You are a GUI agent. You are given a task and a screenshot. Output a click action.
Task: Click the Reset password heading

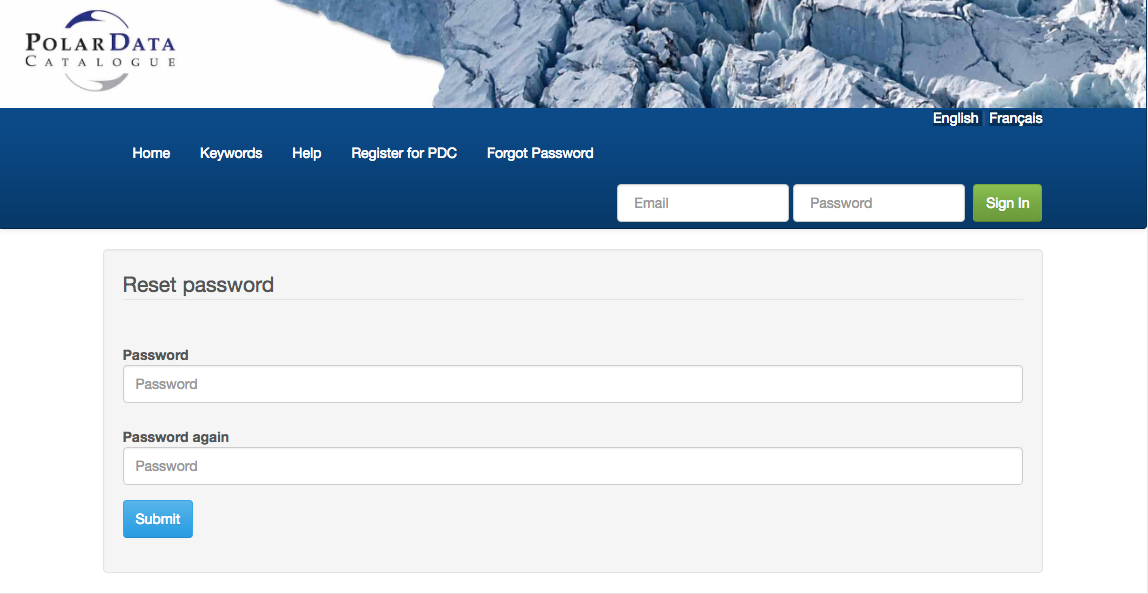(198, 285)
